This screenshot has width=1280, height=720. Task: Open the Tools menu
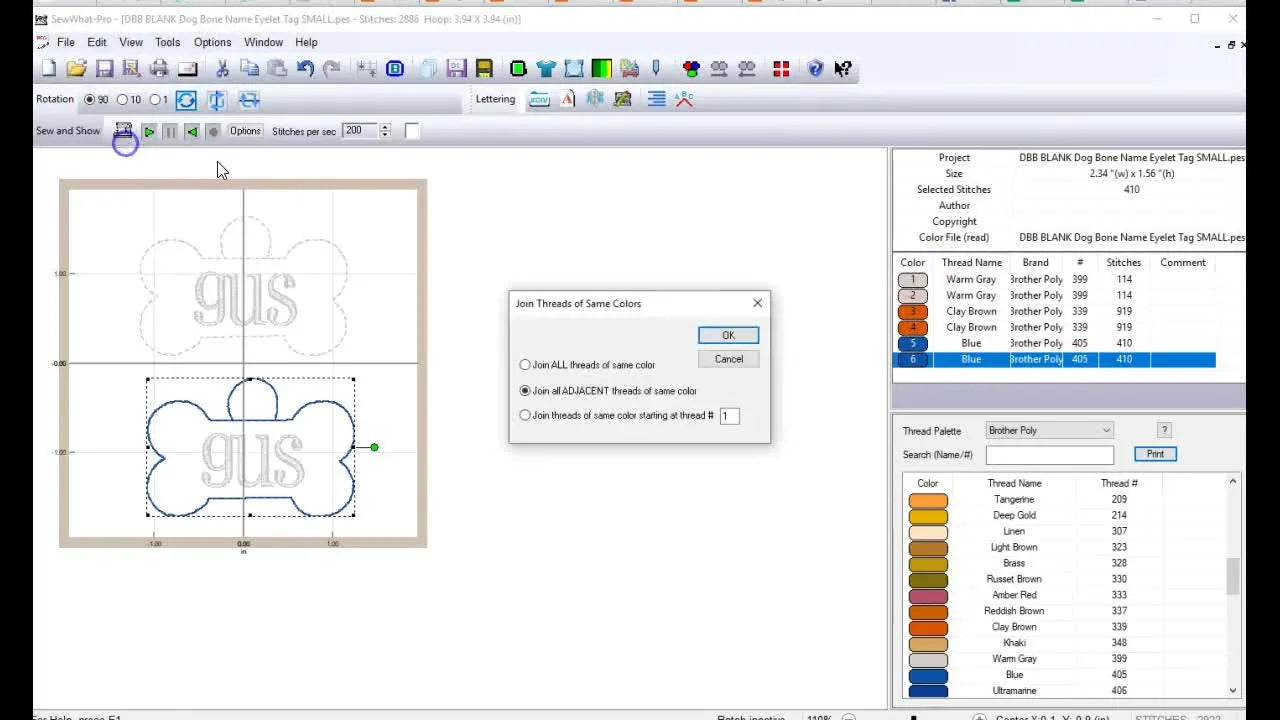click(x=167, y=42)
